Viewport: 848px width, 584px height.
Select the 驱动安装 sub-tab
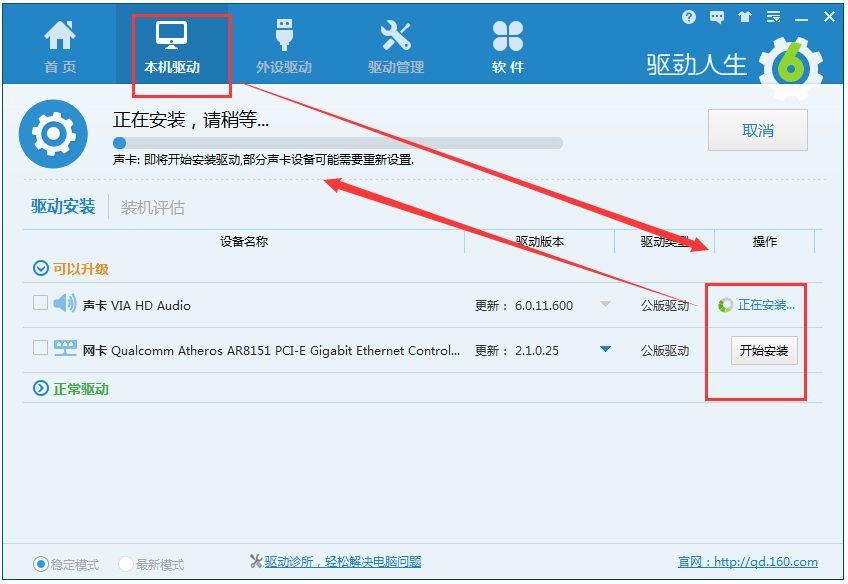coord(63,207)
